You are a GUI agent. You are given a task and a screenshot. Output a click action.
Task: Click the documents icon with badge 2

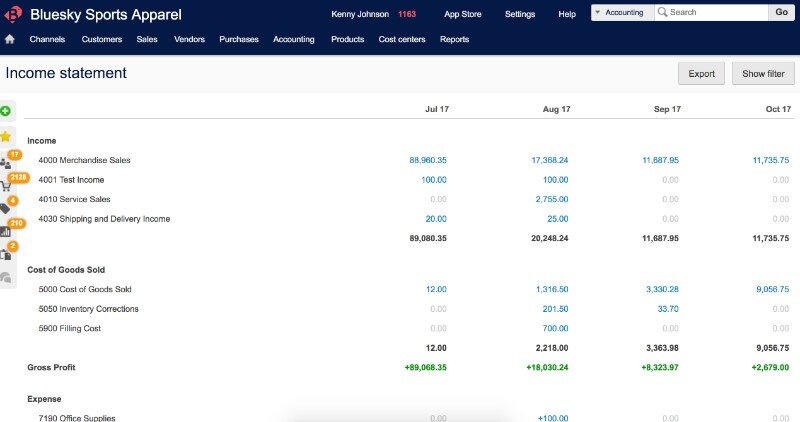tap(6, 254)
